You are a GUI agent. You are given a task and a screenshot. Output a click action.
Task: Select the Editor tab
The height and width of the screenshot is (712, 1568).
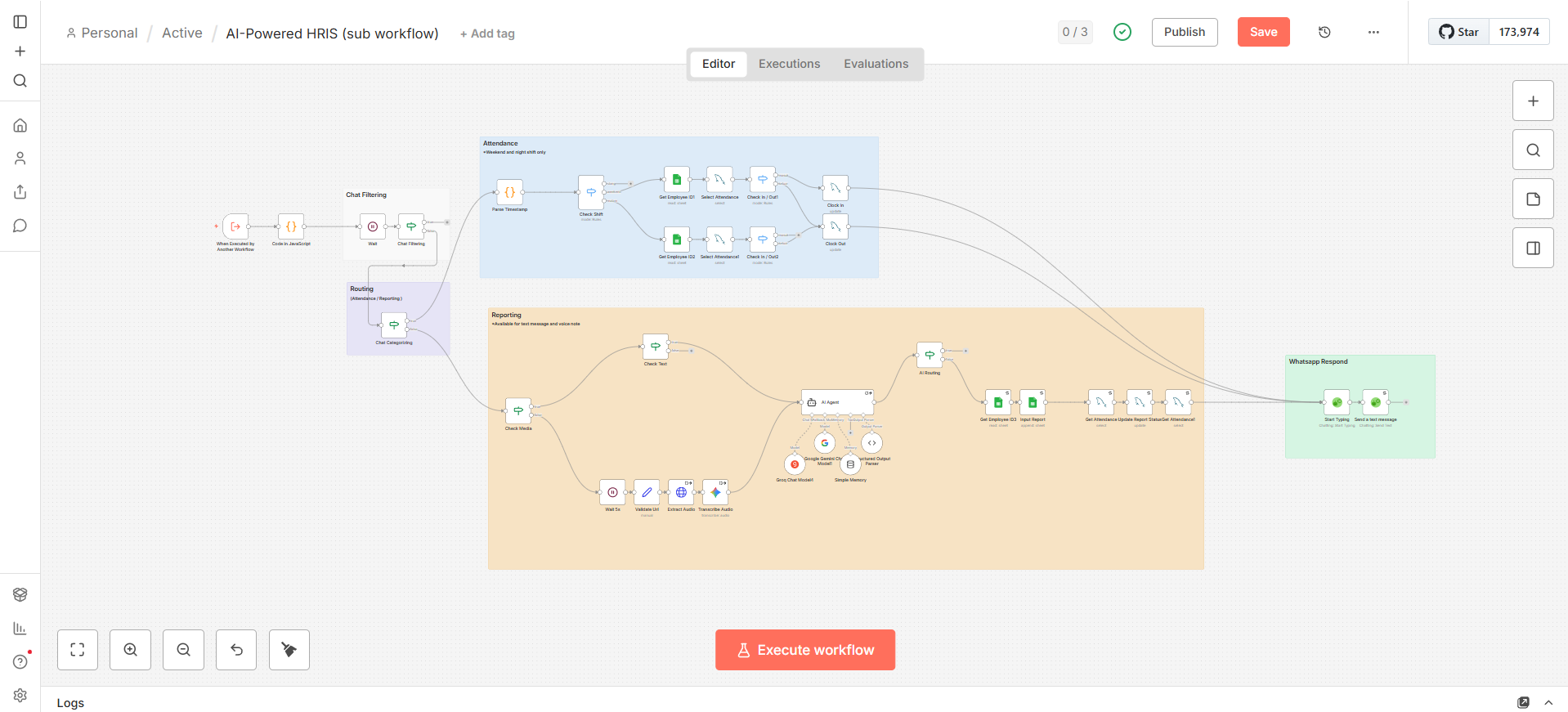719,64
